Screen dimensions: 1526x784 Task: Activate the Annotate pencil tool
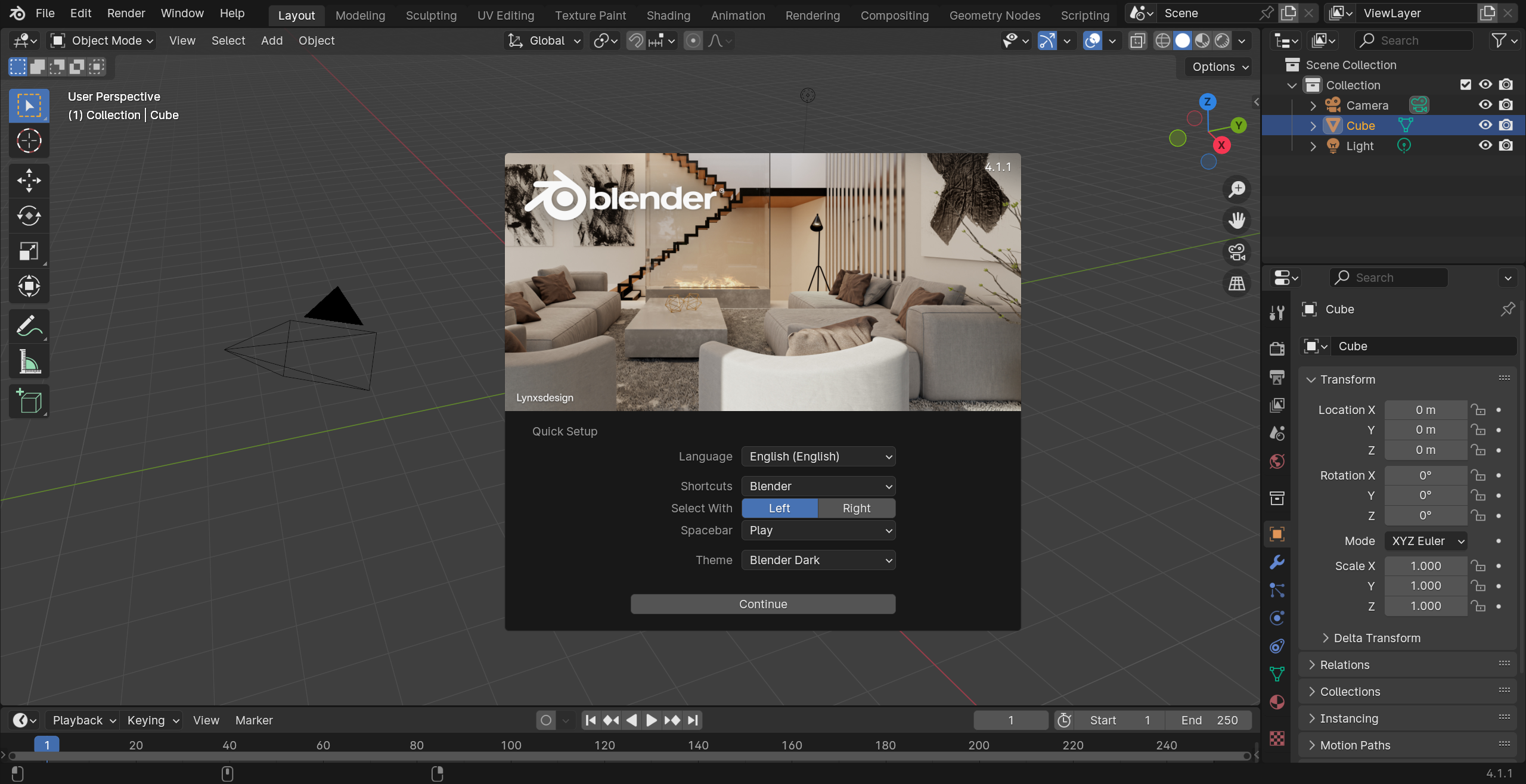29,326
